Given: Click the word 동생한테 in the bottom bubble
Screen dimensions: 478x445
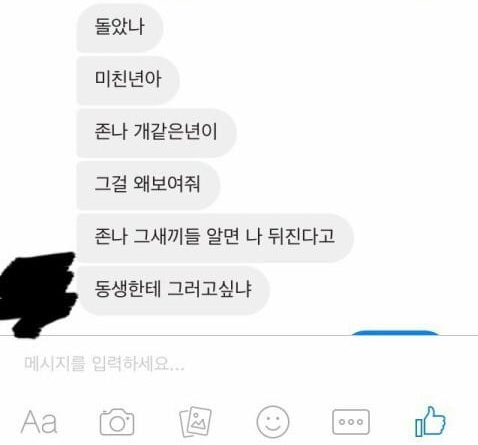Looking at the screenshot, I should [128, 289].
